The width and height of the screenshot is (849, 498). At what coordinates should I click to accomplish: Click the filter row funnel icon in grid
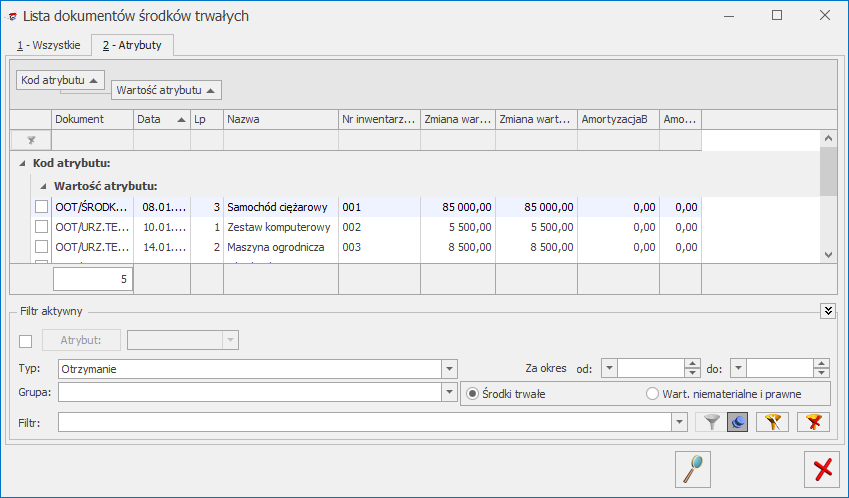click(30, 140)
